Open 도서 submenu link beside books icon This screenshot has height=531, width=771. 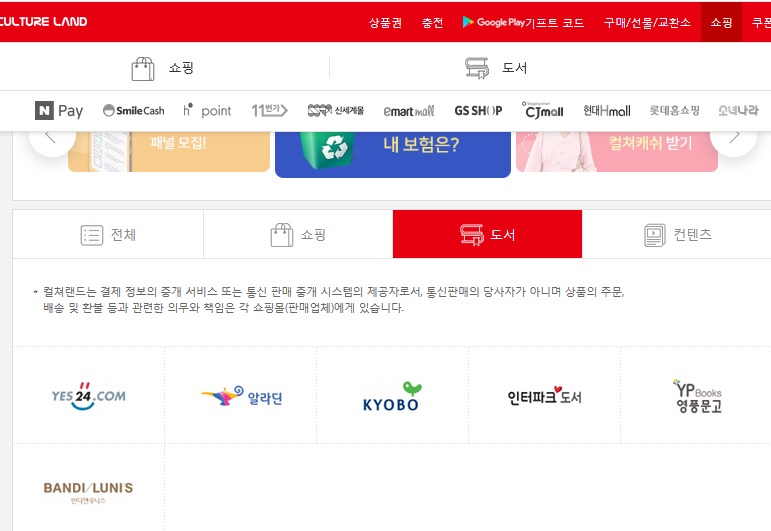[x=514, y=68]
